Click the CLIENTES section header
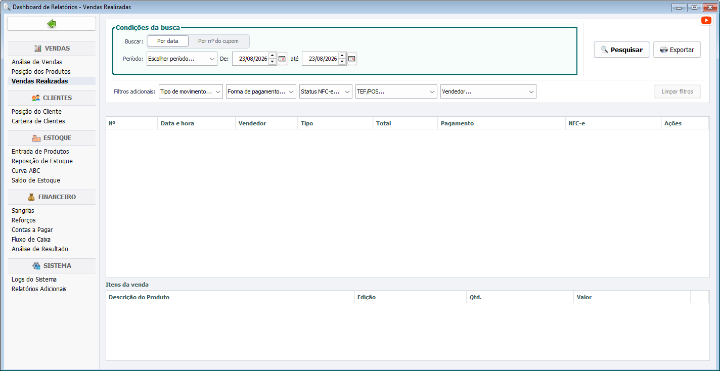The image size is (720, 371). pyautogui.click(x=51, y=98)
